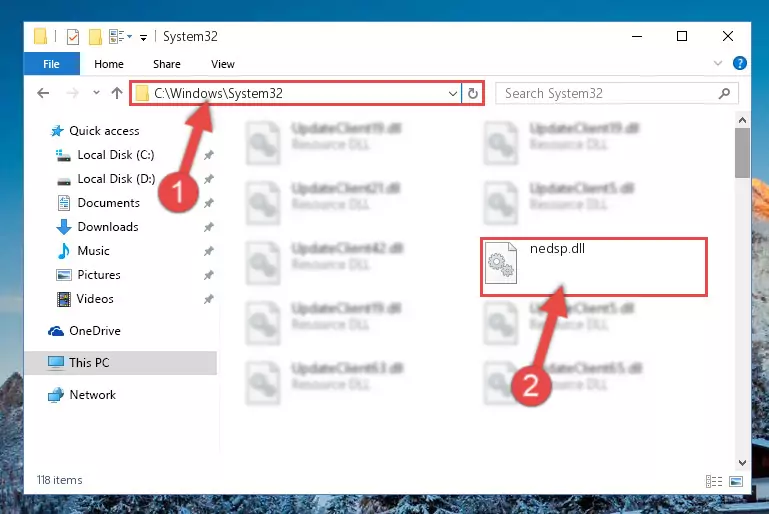
Task: Close the System32 window
Action: pyautogui.click(x=728, y=36)
